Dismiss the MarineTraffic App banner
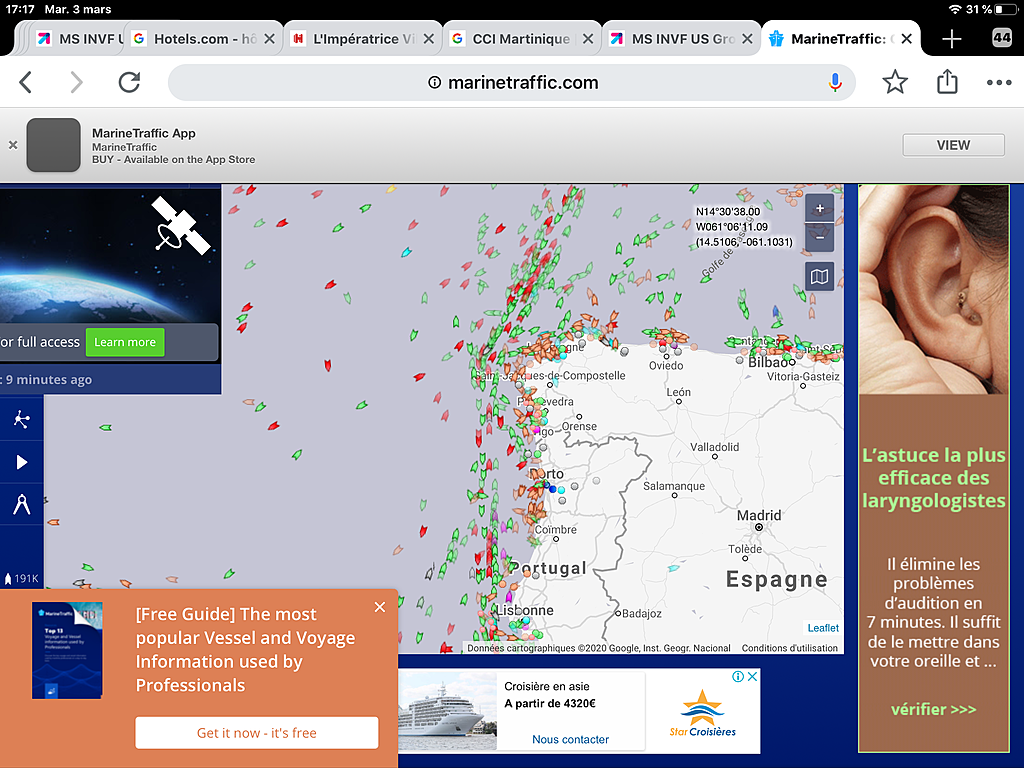The image size is (1024, 768). 12,145
